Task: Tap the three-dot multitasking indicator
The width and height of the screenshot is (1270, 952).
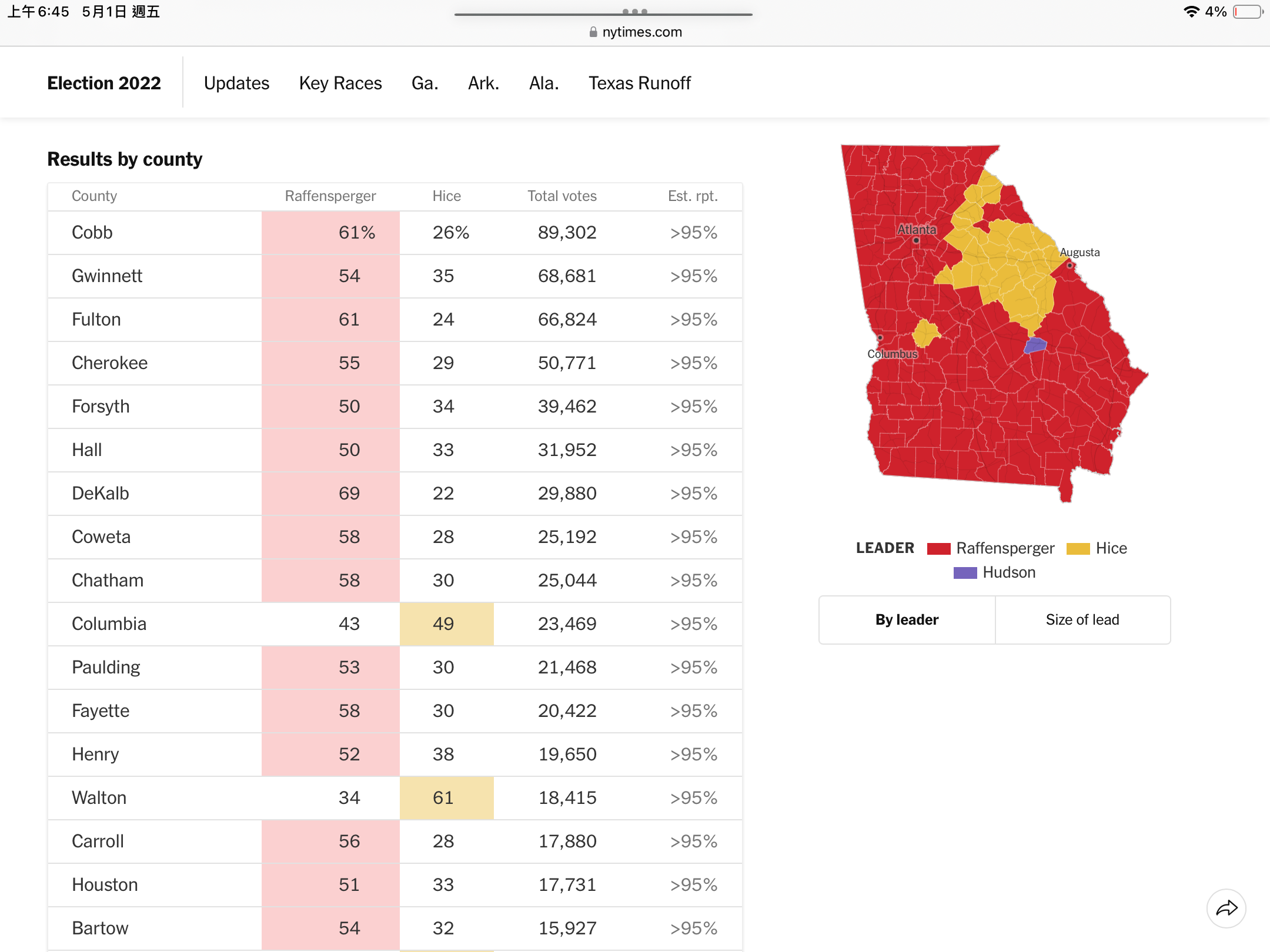Action: (635, 12)
